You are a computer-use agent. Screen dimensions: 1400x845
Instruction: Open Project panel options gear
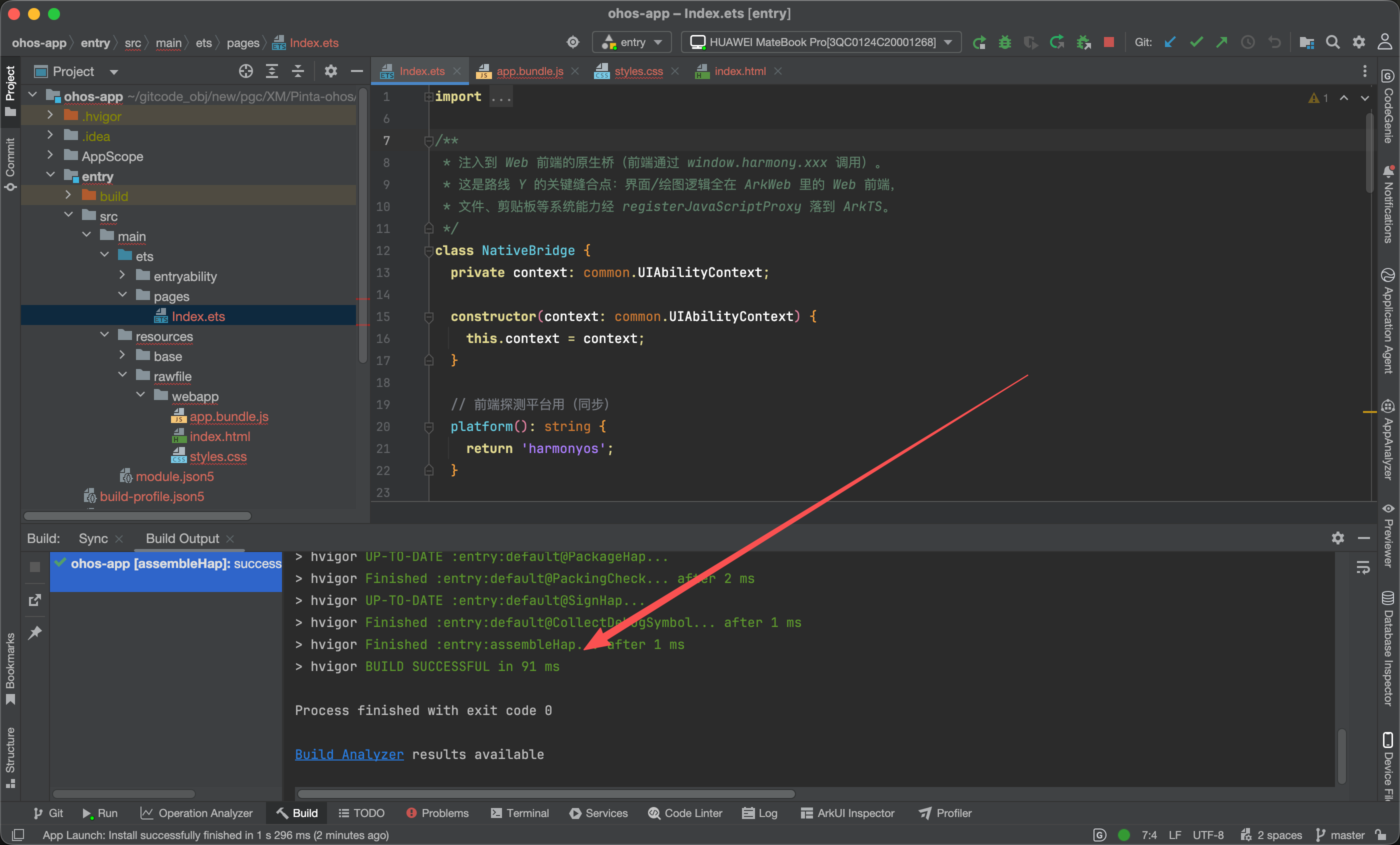click(x=330, y=71)
